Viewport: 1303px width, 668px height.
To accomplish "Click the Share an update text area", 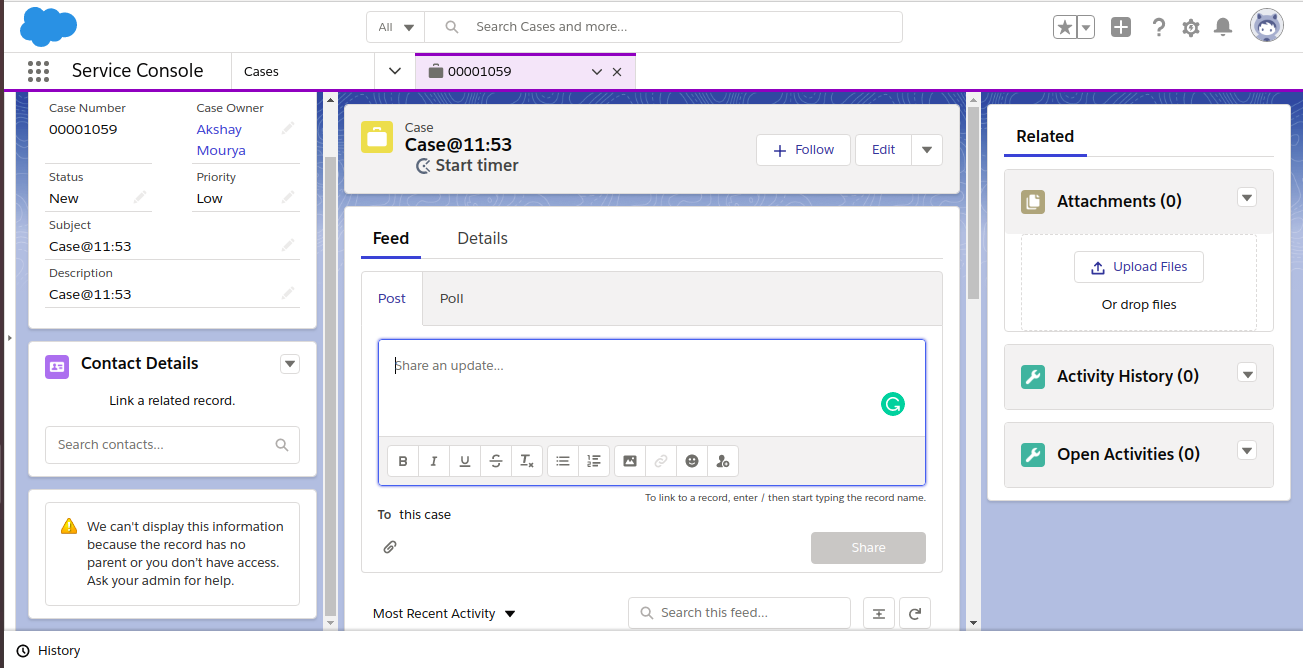I will (x=652, y=388).
